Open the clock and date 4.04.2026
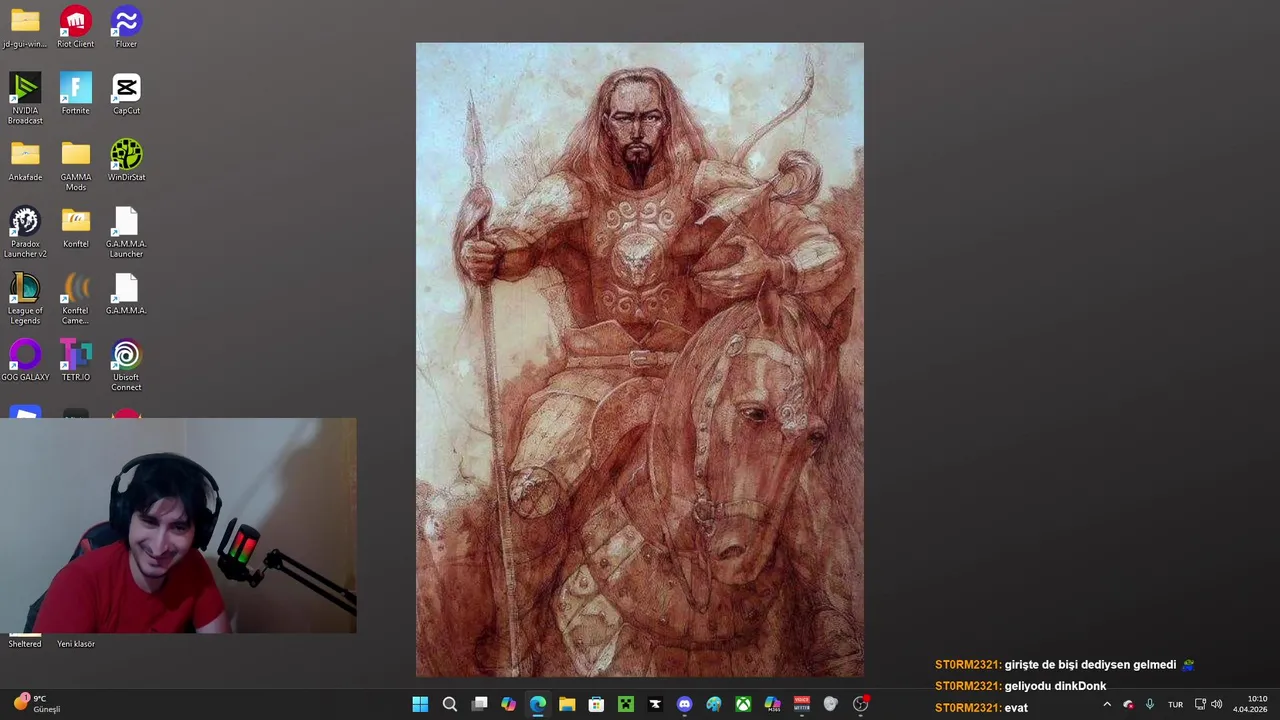Image resolution: width=1280 pixels, height=720 pixels. pos(1250,704)
